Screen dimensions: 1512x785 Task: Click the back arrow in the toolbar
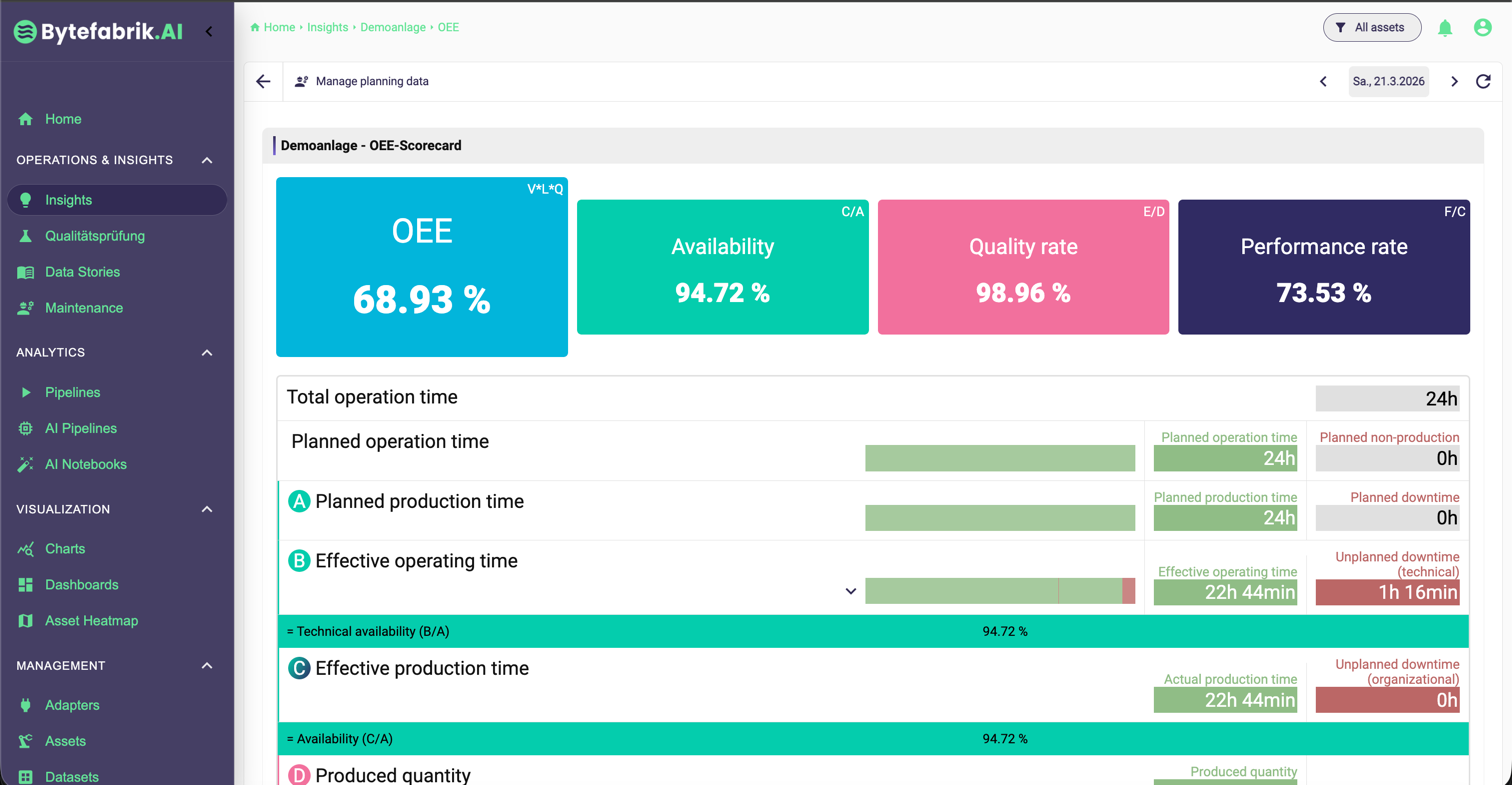(263, 81)
